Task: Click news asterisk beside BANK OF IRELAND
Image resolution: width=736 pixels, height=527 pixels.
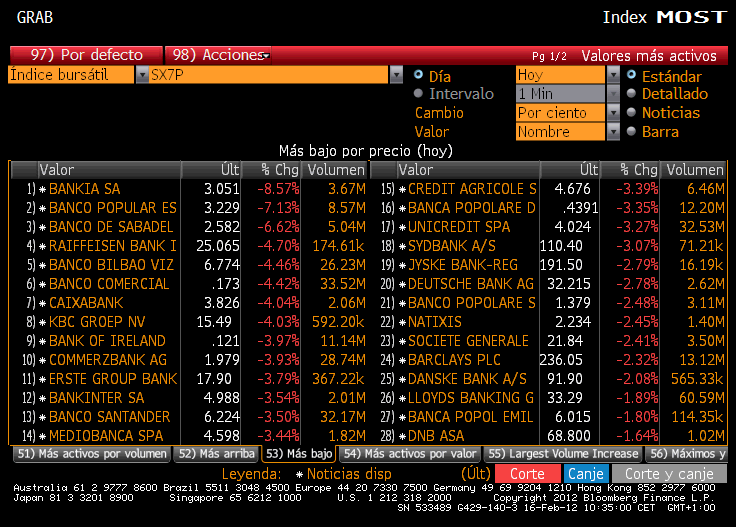Action: point(42,342)
